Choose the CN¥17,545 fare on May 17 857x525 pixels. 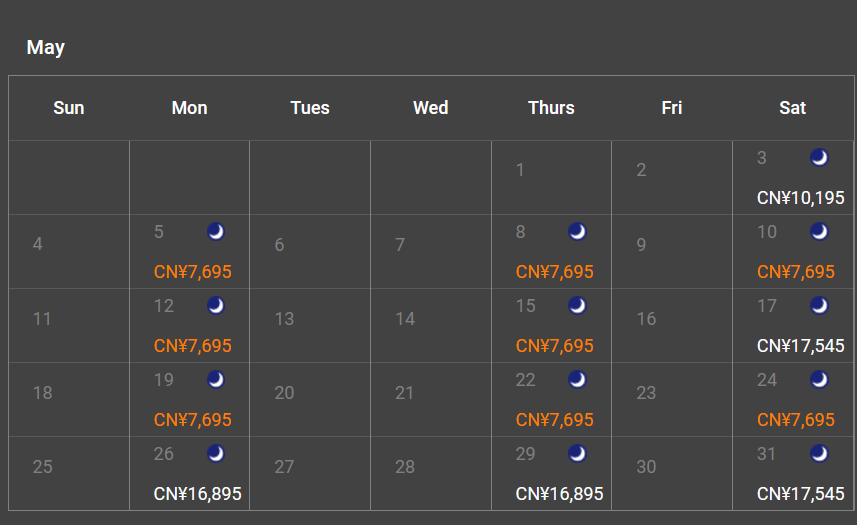point(800,346)
